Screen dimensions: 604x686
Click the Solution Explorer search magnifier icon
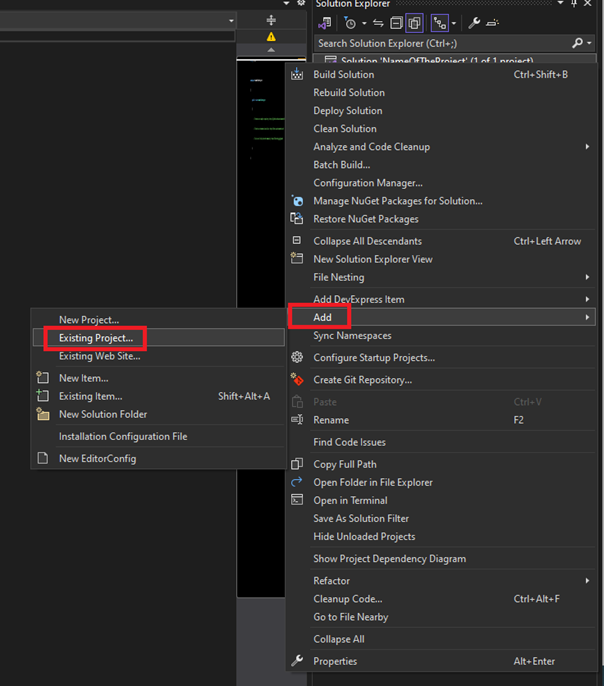577,44
